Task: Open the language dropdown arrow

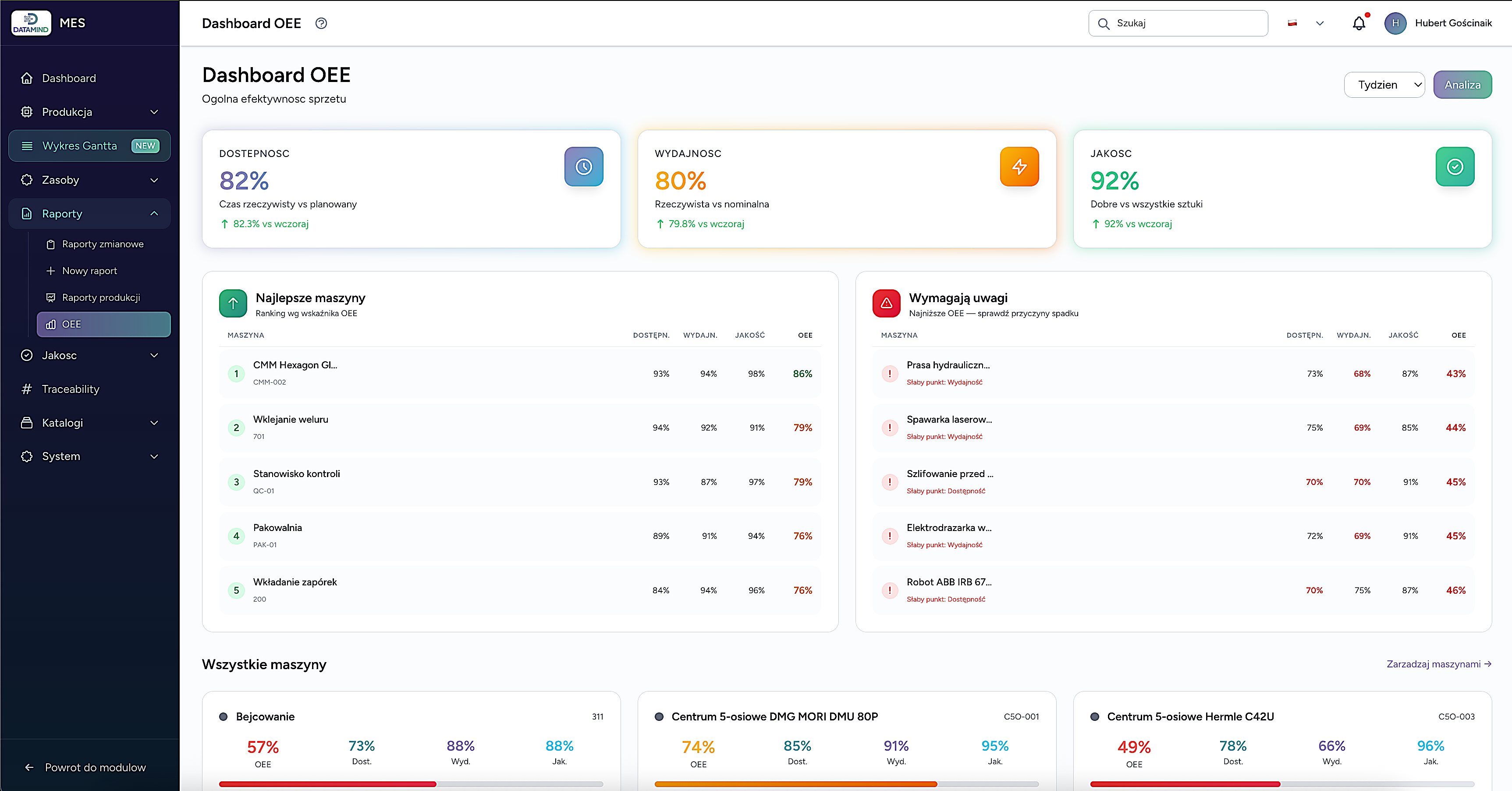Action: pyautogui.click(x=1320, y=24)
